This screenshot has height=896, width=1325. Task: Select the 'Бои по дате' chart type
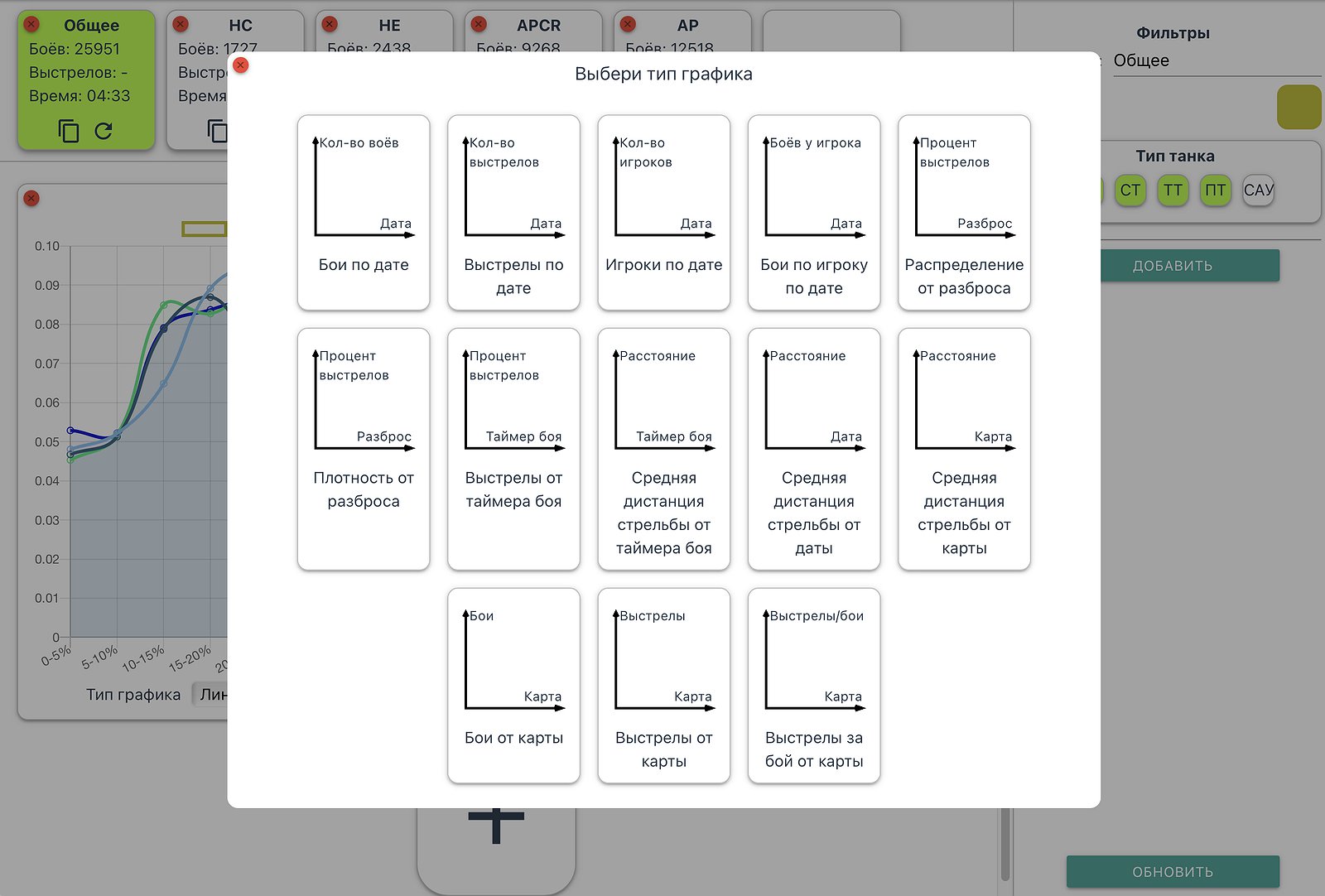(364, 213)
